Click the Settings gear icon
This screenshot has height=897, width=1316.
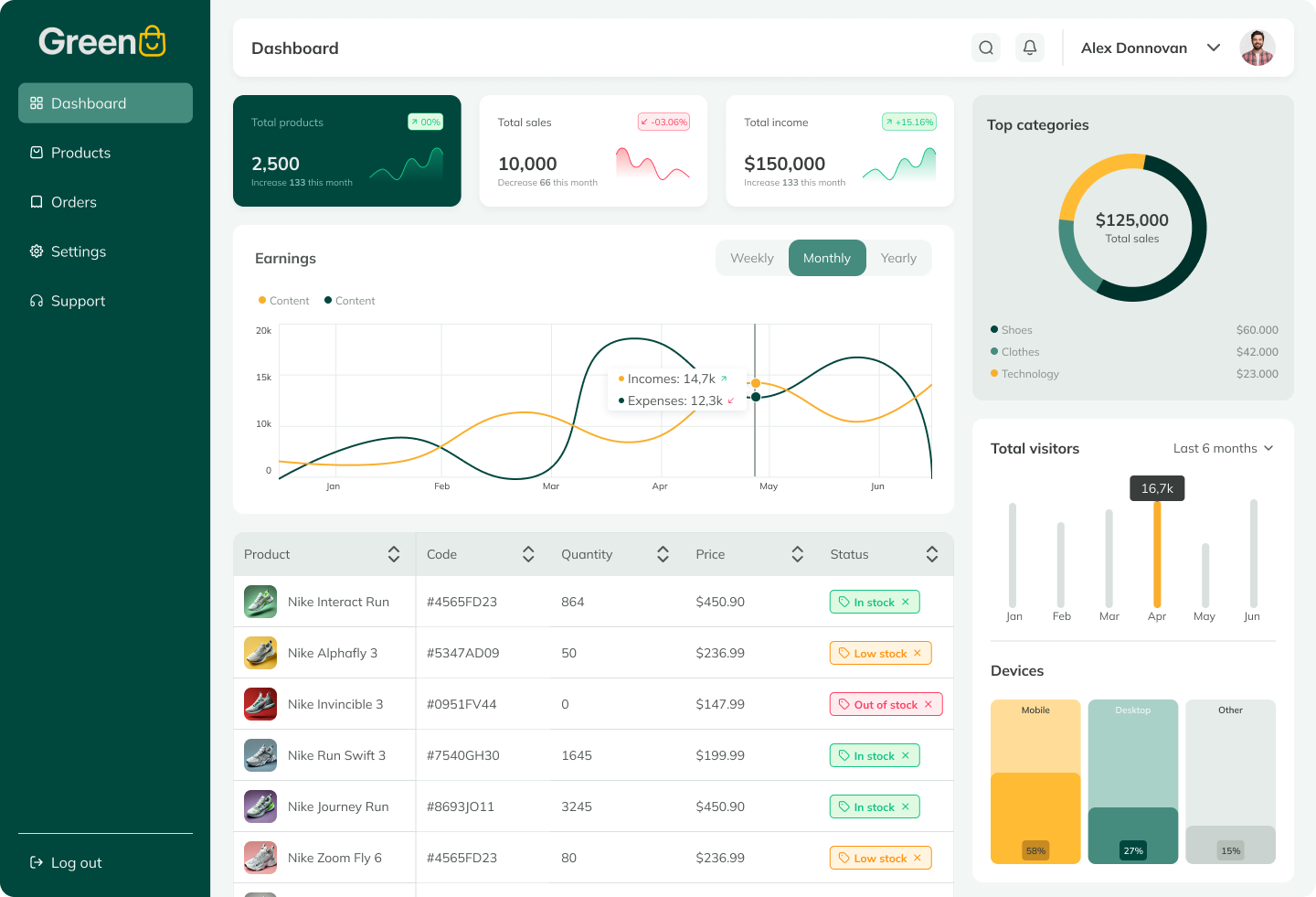click(37, 251)
